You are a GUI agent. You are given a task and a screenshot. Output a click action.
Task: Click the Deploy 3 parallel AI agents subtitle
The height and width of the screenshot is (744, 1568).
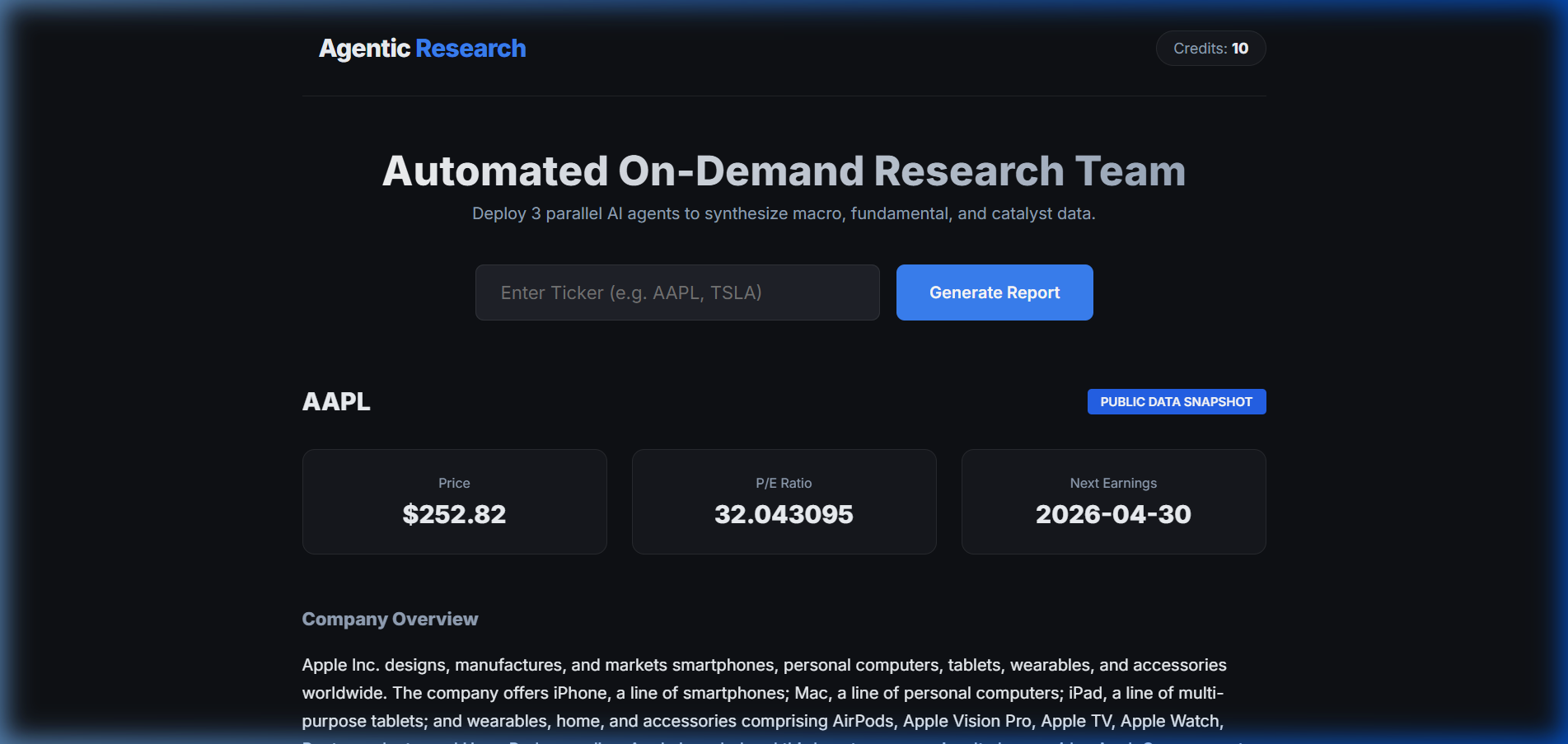click(x=784, y=213)
